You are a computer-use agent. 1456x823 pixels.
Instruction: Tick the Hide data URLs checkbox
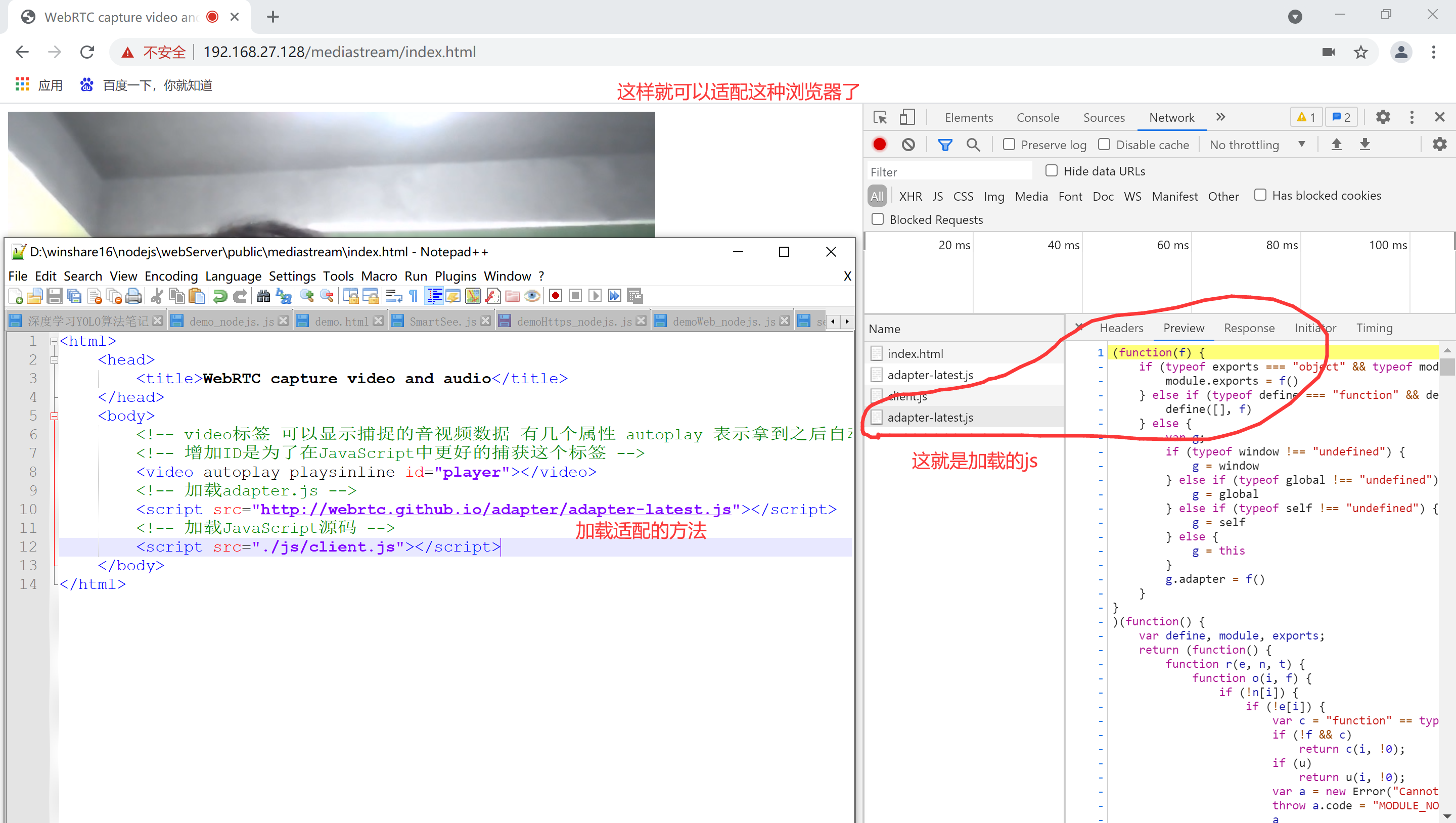1052,170
